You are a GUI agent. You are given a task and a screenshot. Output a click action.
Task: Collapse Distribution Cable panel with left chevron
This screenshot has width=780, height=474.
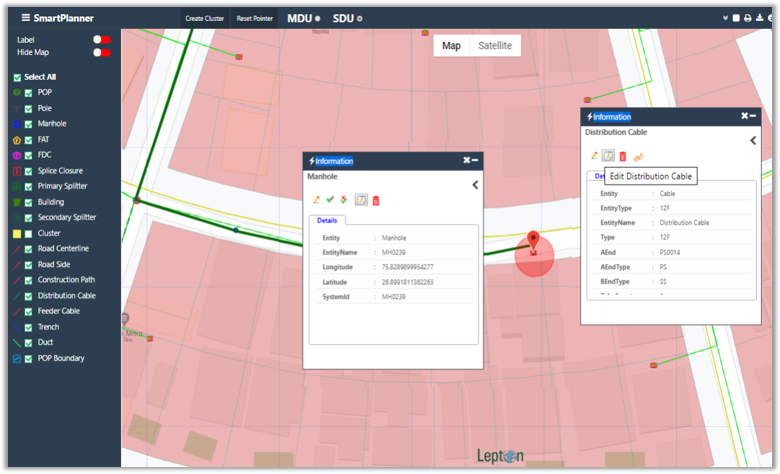[753, 141]
